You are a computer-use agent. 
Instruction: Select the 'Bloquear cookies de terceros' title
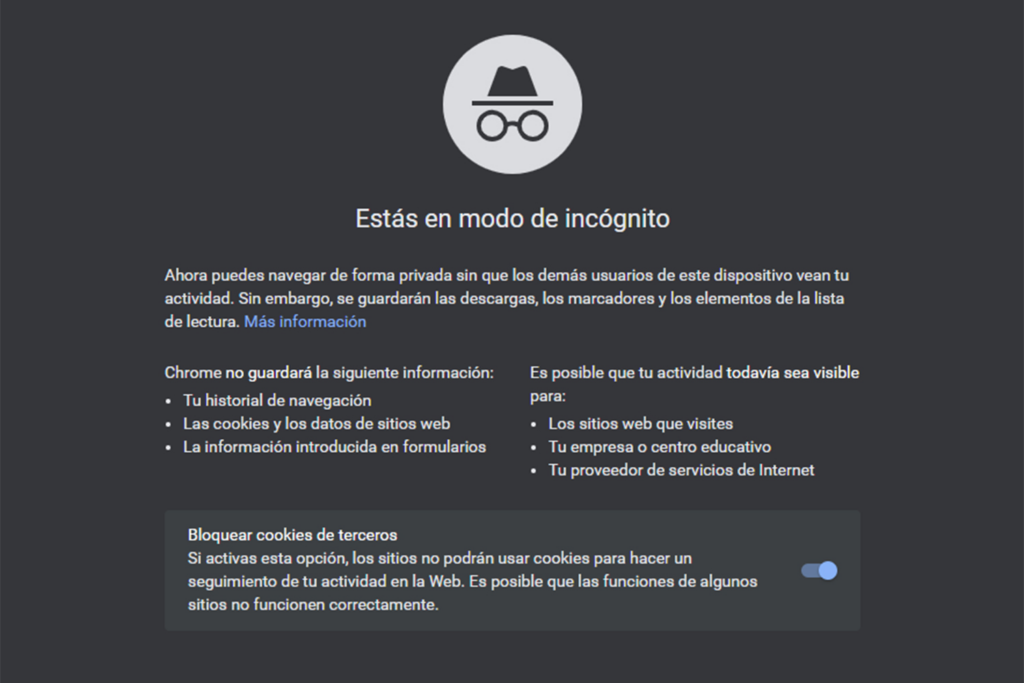pos(292,535)
